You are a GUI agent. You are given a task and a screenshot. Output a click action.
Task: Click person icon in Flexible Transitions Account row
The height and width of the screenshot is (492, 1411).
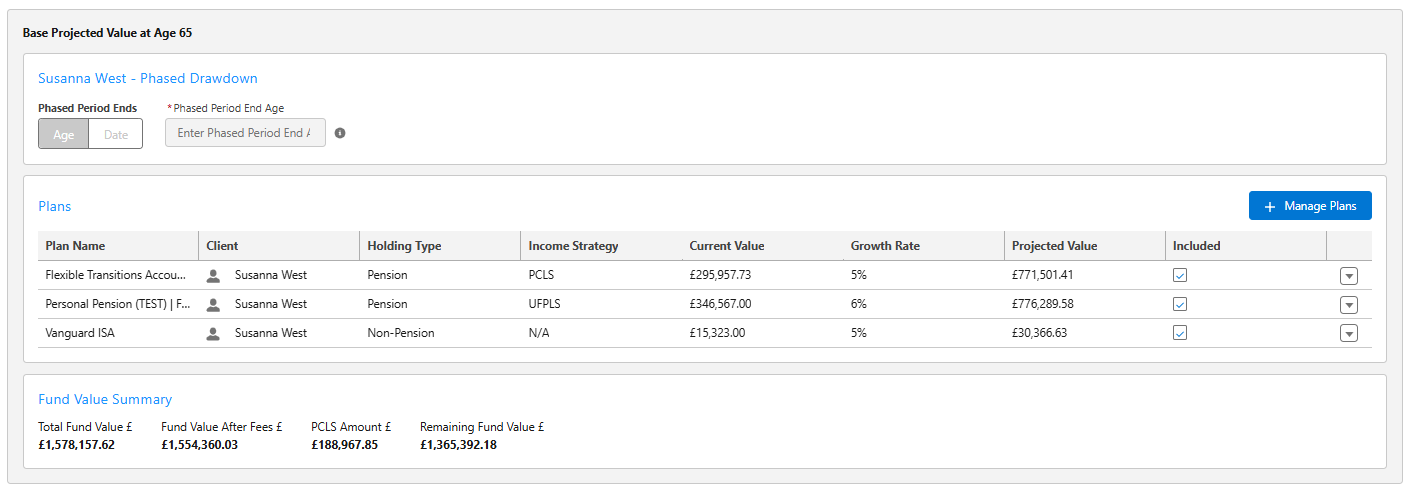tap(213, 275)
